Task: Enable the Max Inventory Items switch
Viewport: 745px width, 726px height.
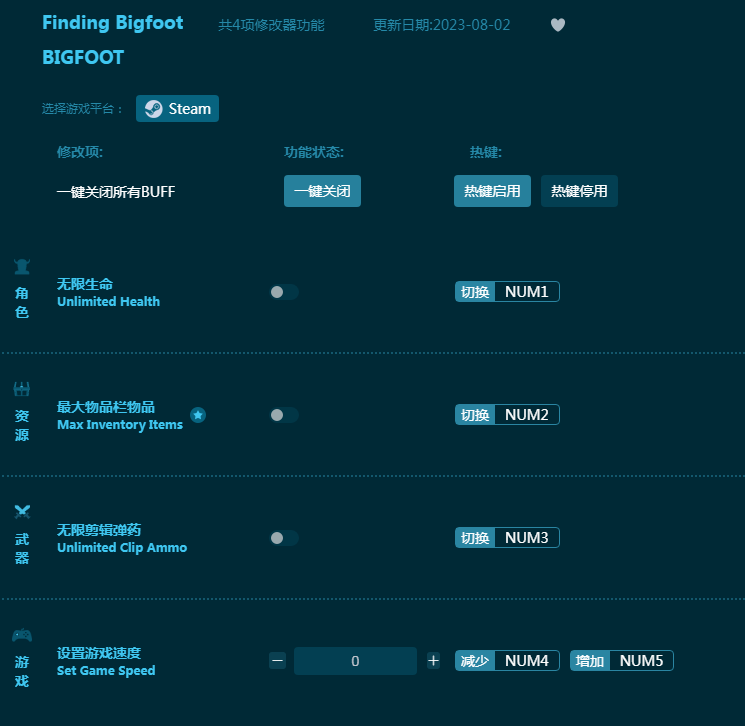Action: (284, 415)
